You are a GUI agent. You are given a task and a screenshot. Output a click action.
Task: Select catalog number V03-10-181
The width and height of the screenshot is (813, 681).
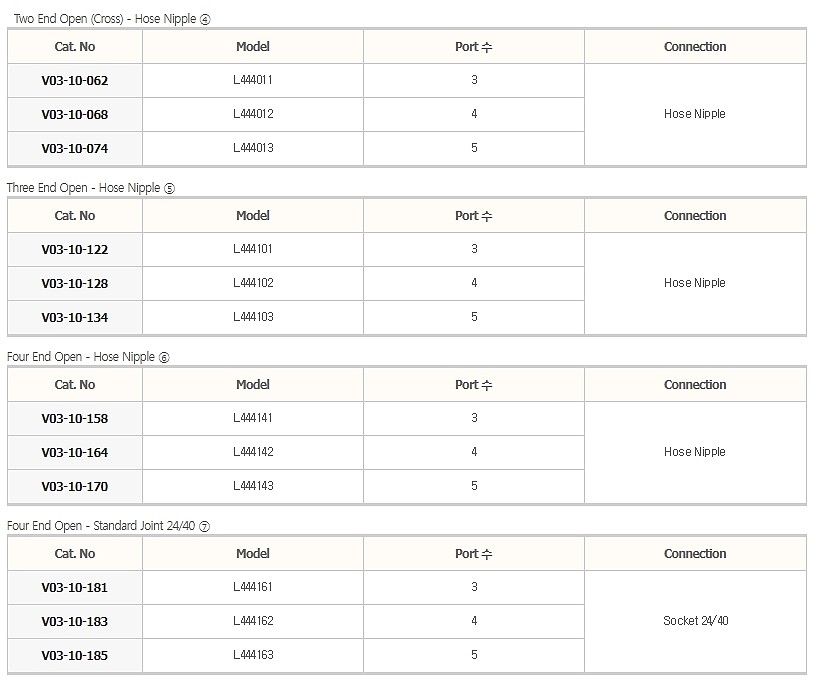tap(75, 588)
